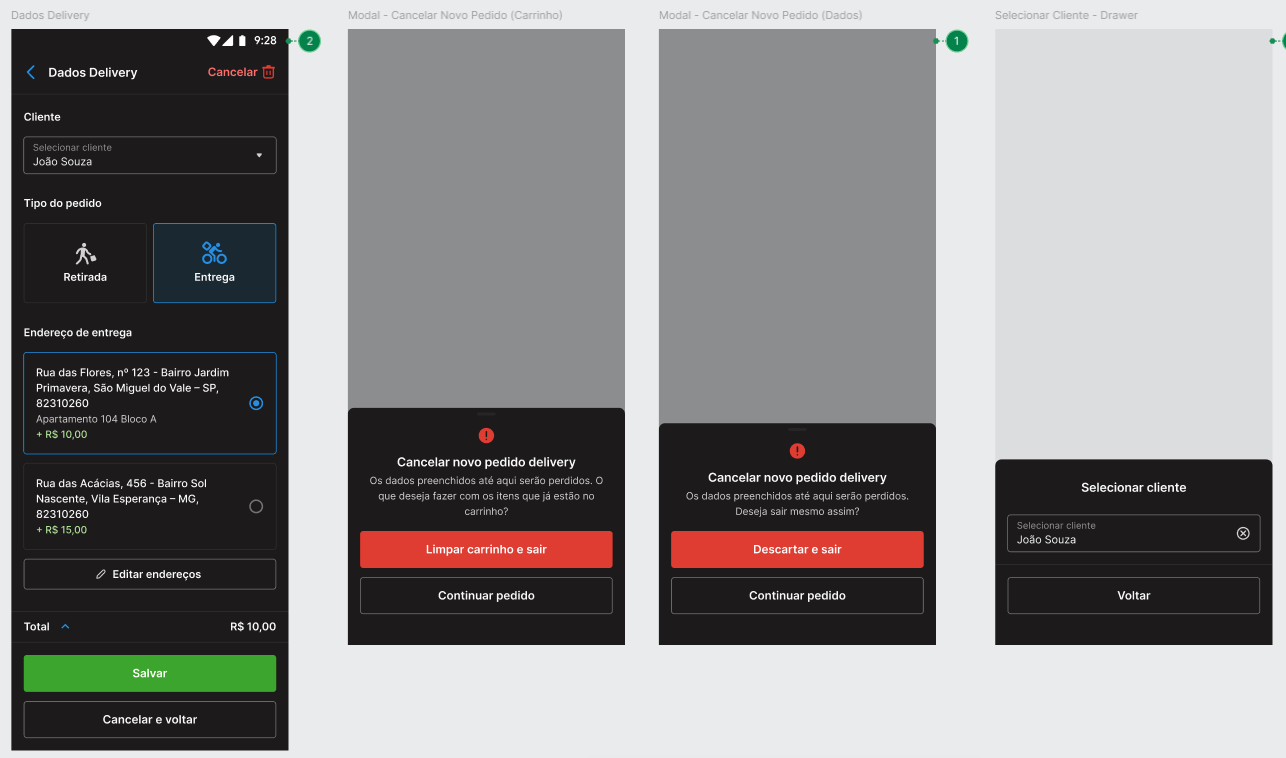
Task: Open the Selecionar cliente dropdown with João Souza
Action: point(150,155)
